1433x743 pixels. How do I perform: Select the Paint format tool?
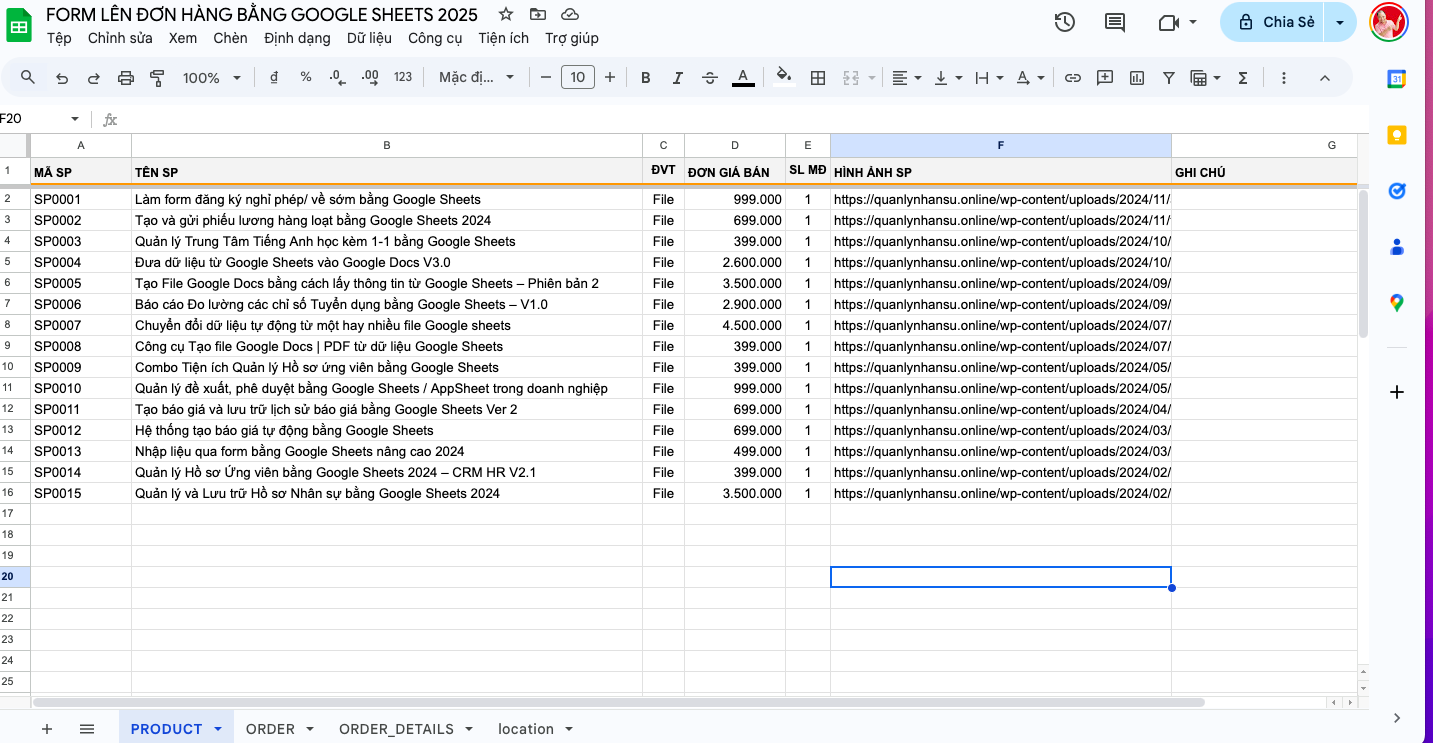click(x=157, y=77)
